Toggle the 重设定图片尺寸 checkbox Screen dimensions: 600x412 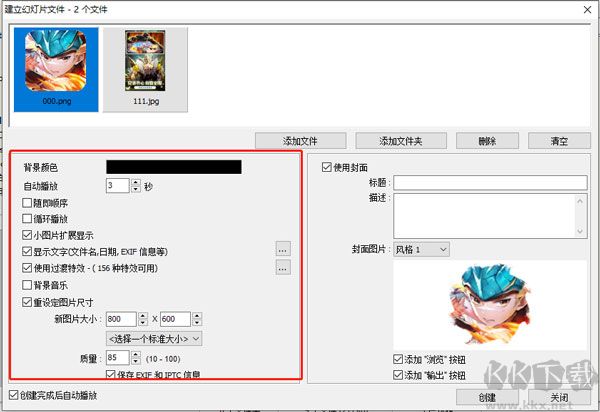tap(27, 302)
